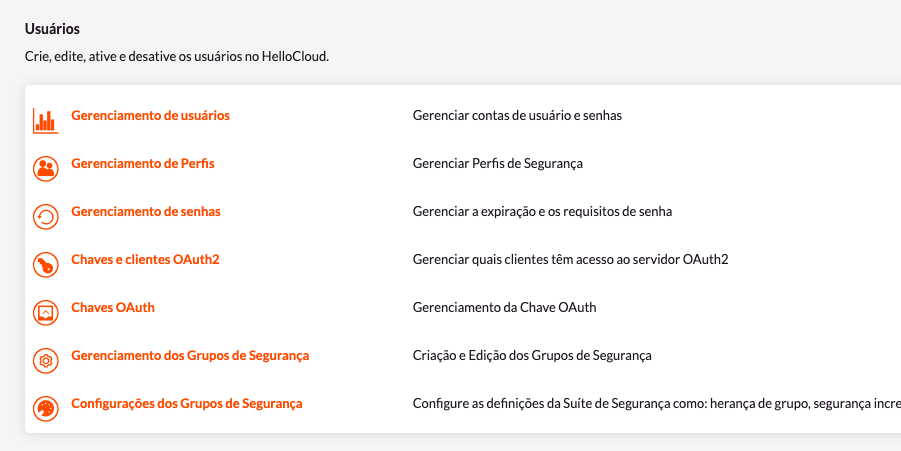The height and width of the screenshot is (451, 901).
Task: Click the key icon for OAuth2 clients
Action: point(45,265)
